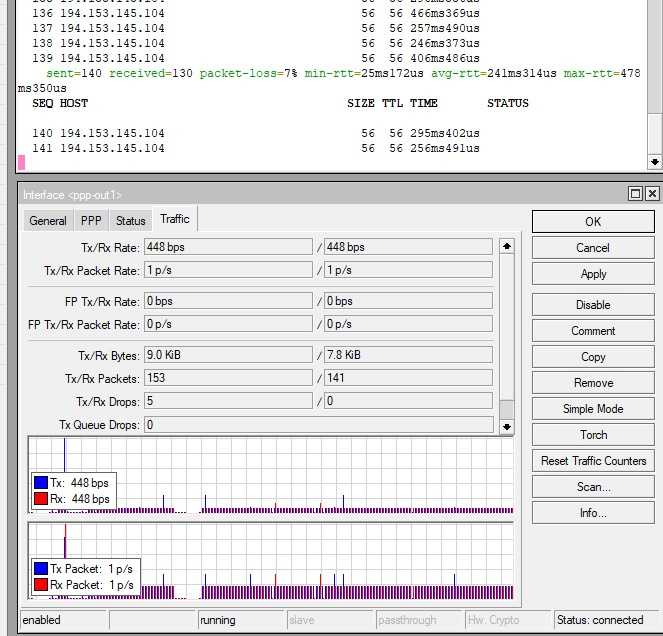Switch to the General tab
The width and height of the screenshot is (663, 636).
tap(48, 221)
